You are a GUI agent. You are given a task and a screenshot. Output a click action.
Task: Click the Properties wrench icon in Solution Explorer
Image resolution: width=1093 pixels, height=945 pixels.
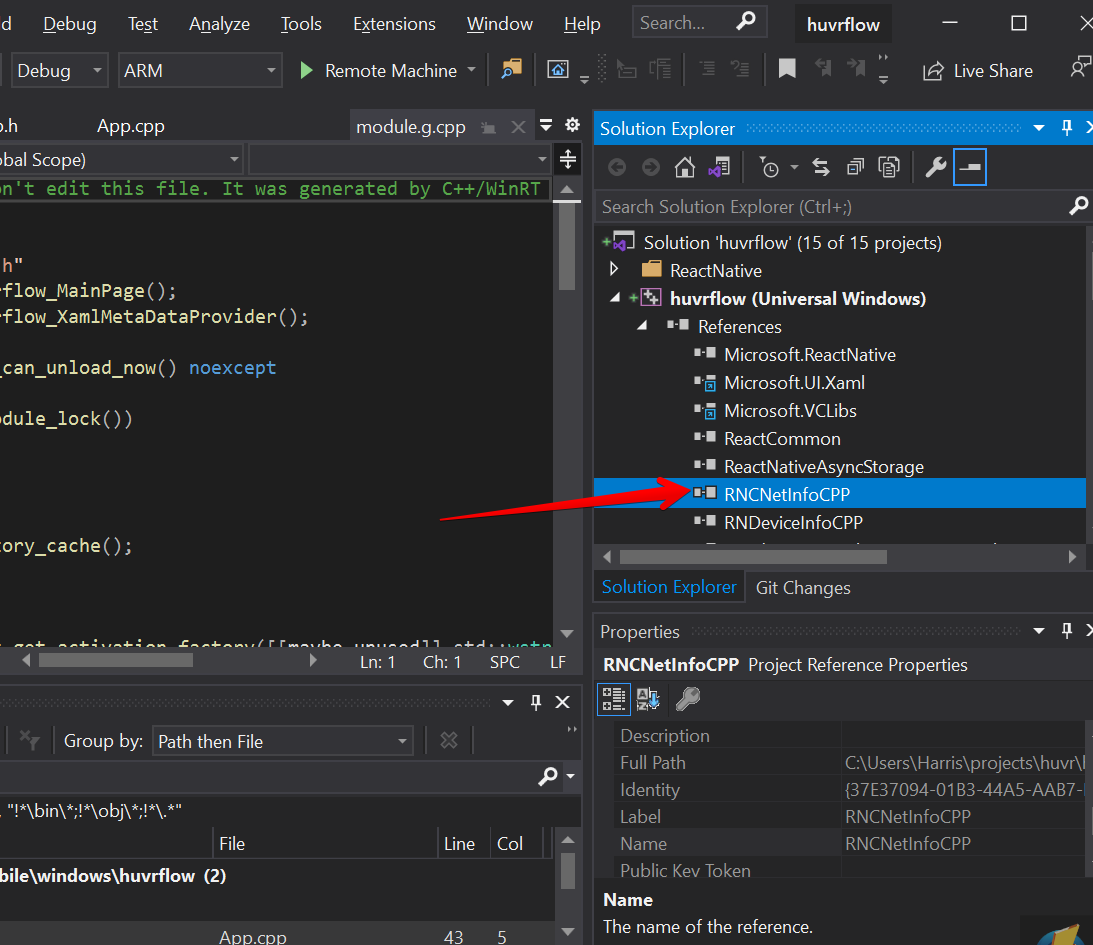936,167
